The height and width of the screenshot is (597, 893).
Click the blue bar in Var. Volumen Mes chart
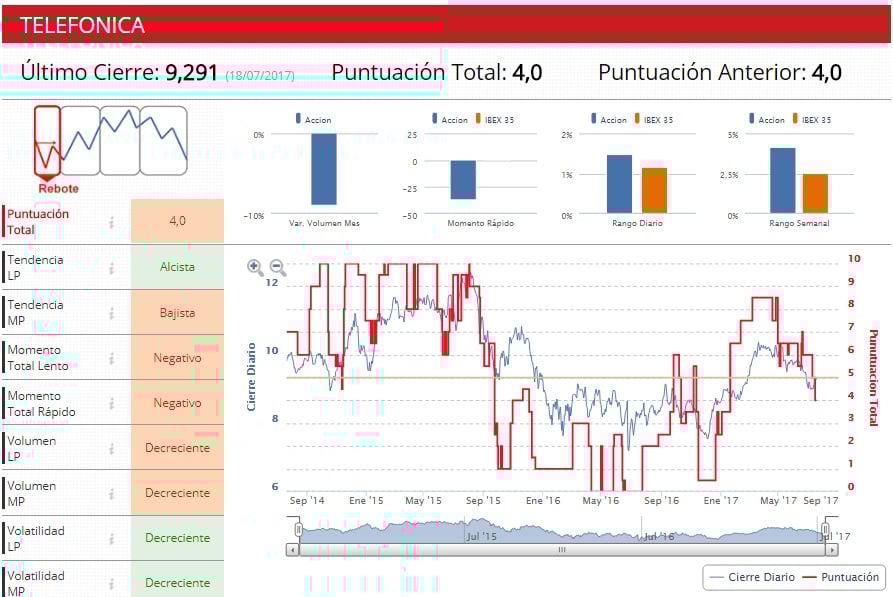tap(323, 169)
